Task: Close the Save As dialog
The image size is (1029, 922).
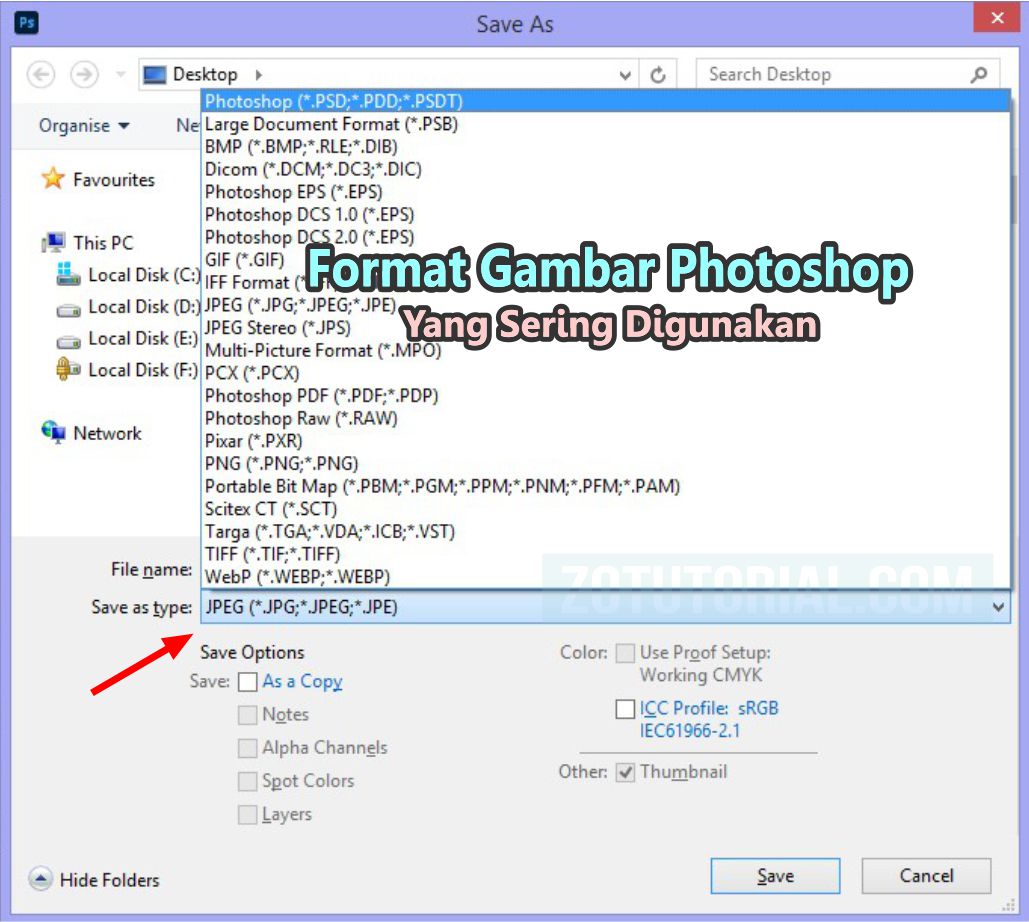Action: [x=996, y=18]
